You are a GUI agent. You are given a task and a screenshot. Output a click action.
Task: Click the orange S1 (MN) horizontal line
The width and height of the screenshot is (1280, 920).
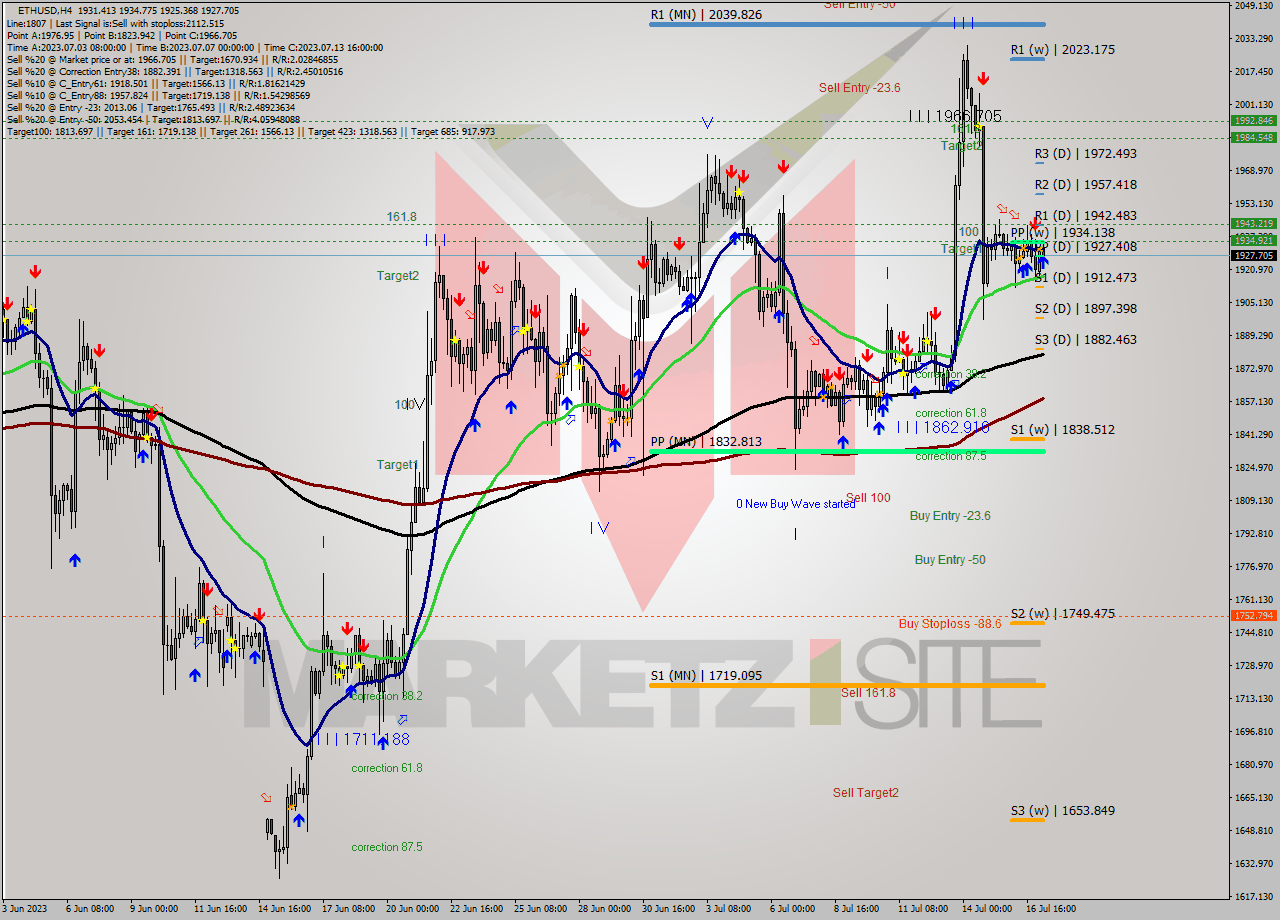click(x=847, y=685)
